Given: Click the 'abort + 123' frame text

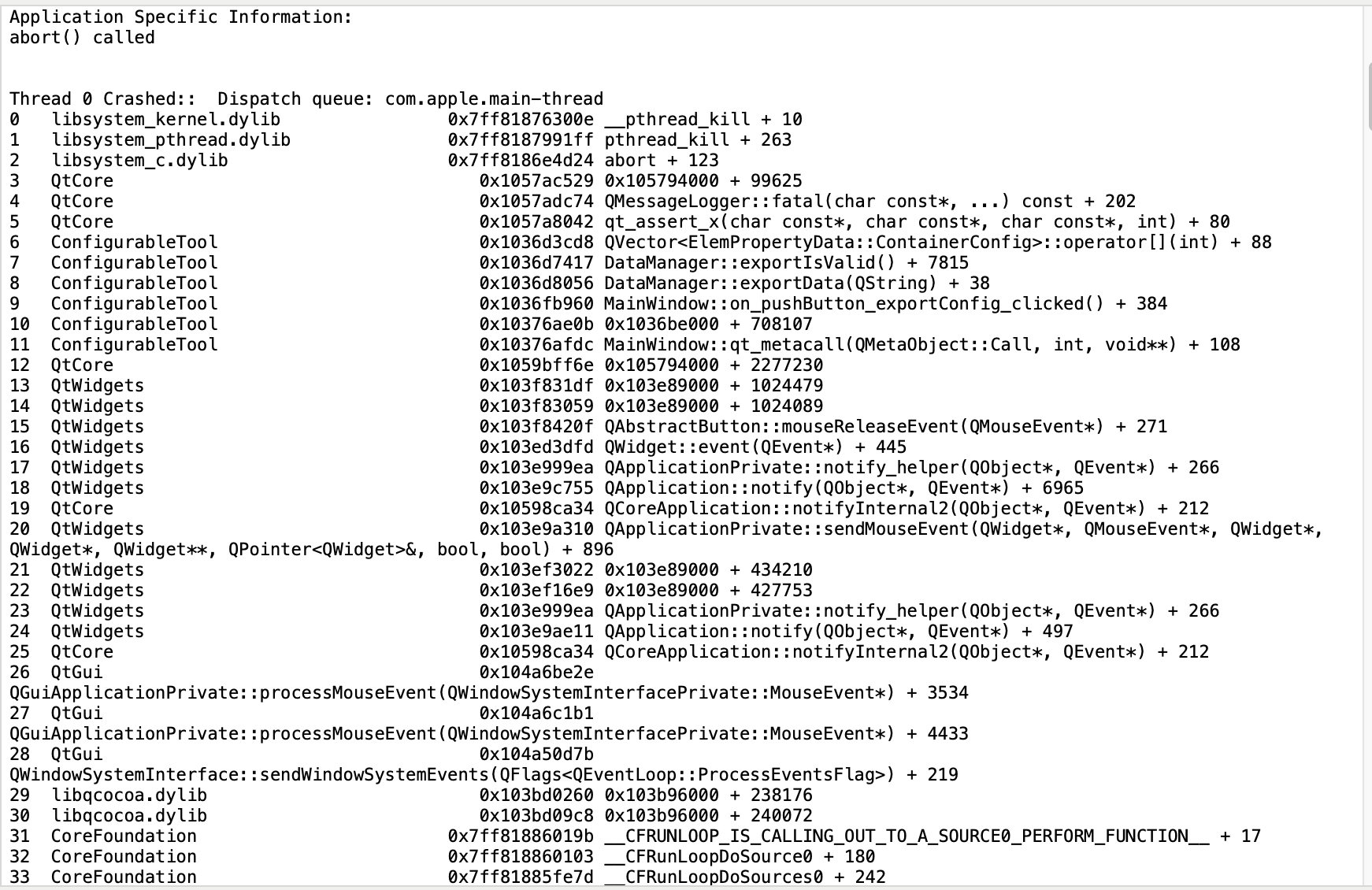Looking at the screenshot, I should 662,161.
